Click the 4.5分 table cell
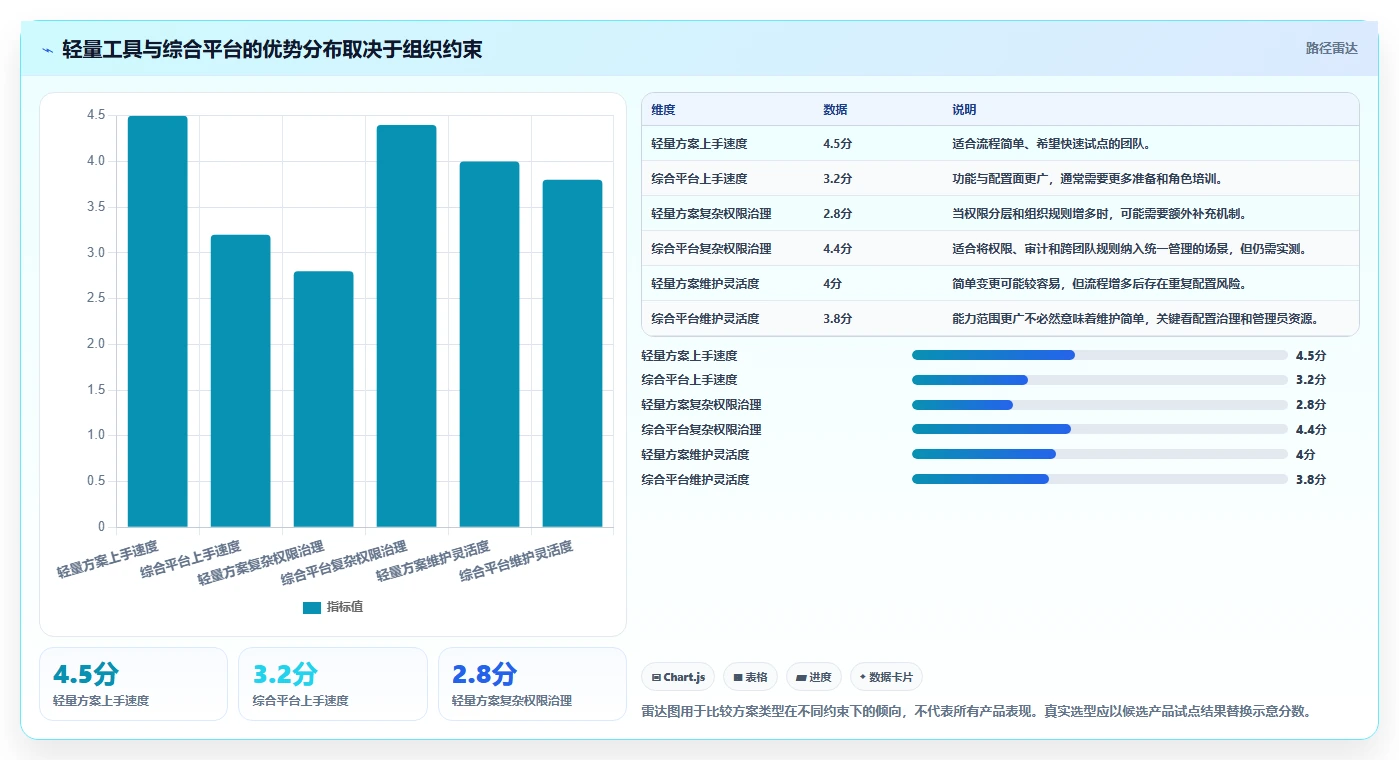1399x760 pixels. 838,144
